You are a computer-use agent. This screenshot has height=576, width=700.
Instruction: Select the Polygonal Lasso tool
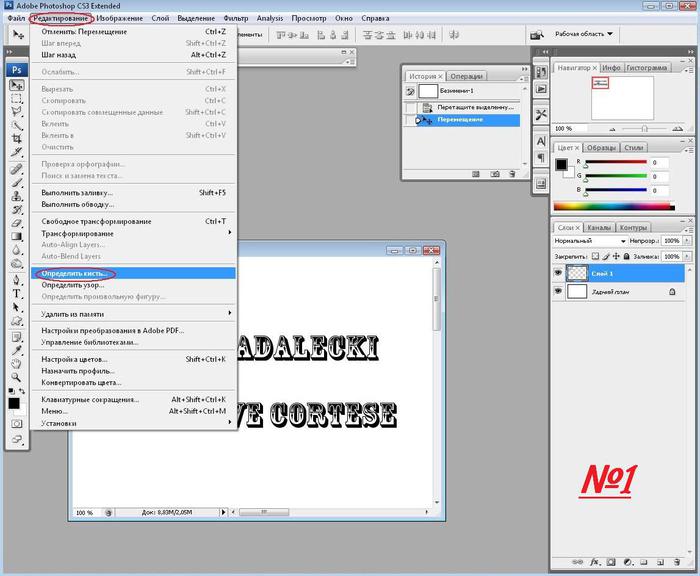(17, 112)
